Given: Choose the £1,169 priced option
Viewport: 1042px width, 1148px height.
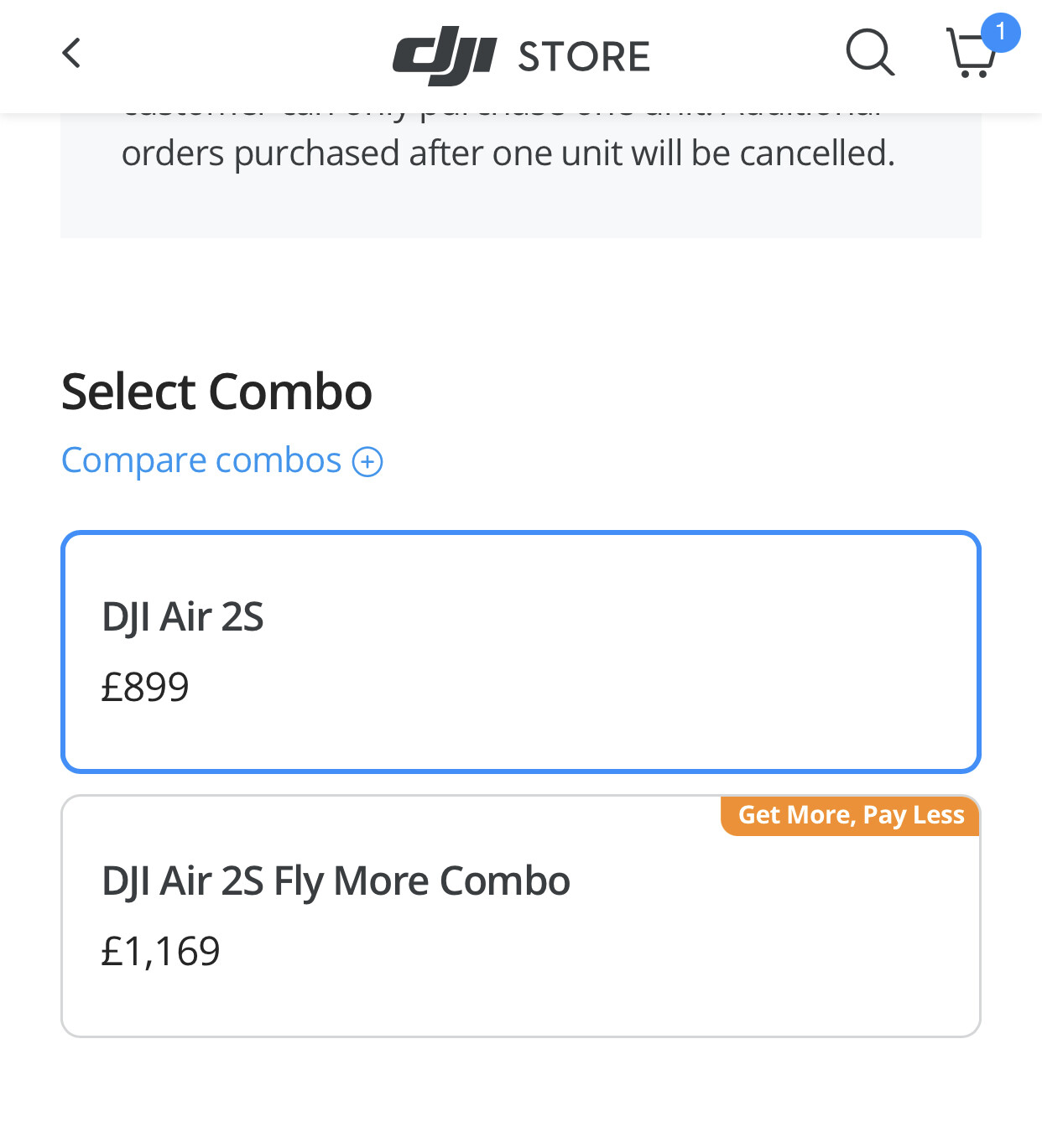Looking at the screenshot, I should pyautogui.click(x=521, y=916).
